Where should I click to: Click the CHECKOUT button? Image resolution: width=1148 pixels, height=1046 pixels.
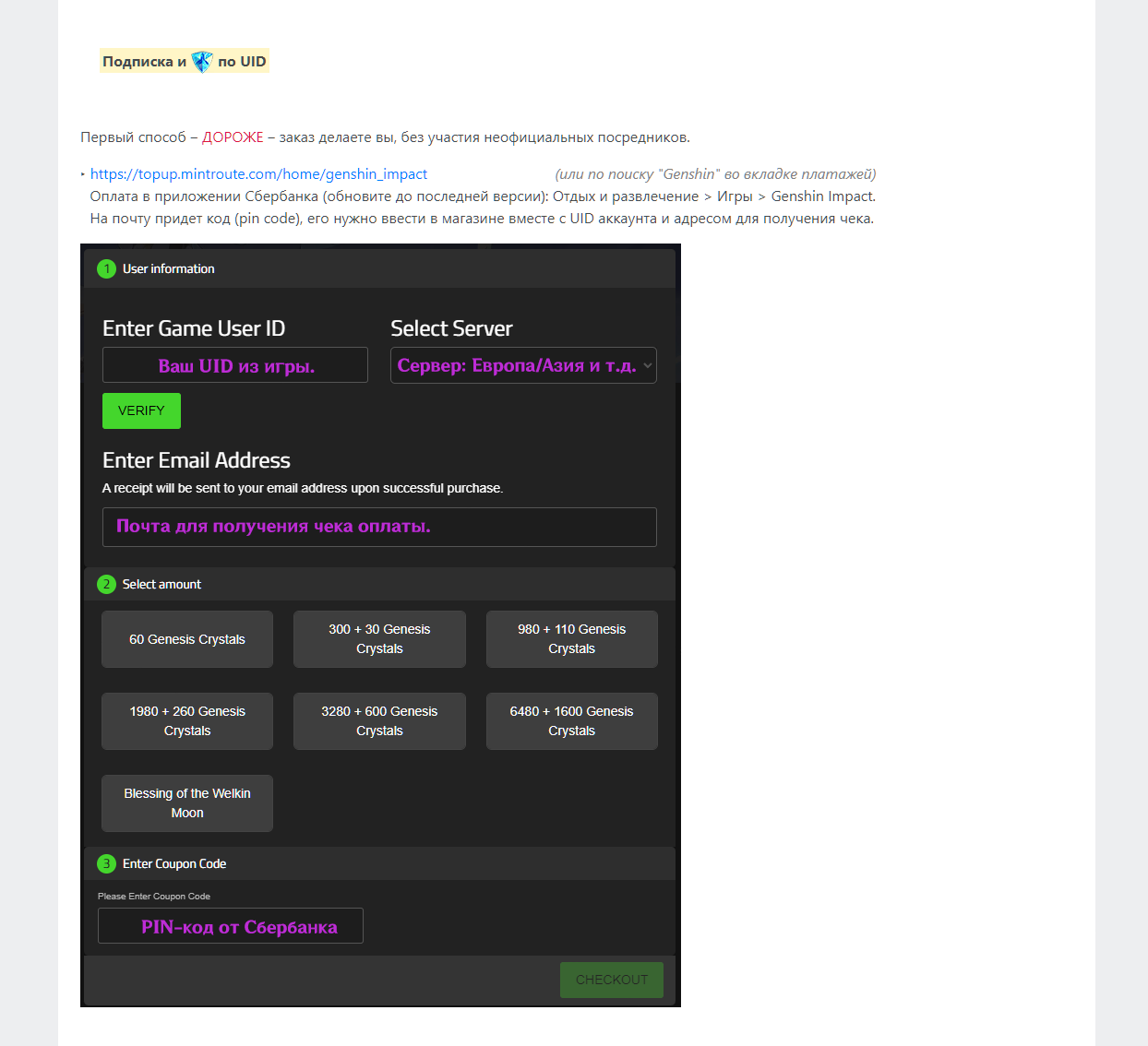(x=612, y=980)
